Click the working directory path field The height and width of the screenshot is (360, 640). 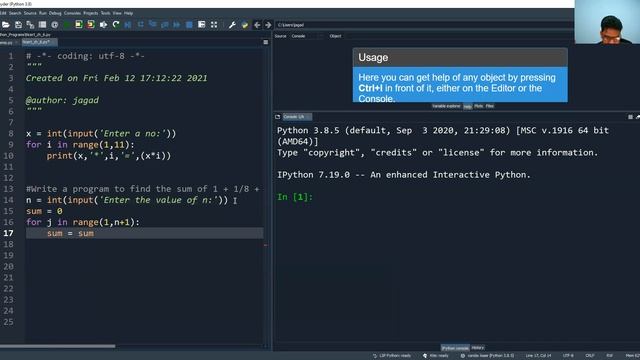click(x=424, y=25)
